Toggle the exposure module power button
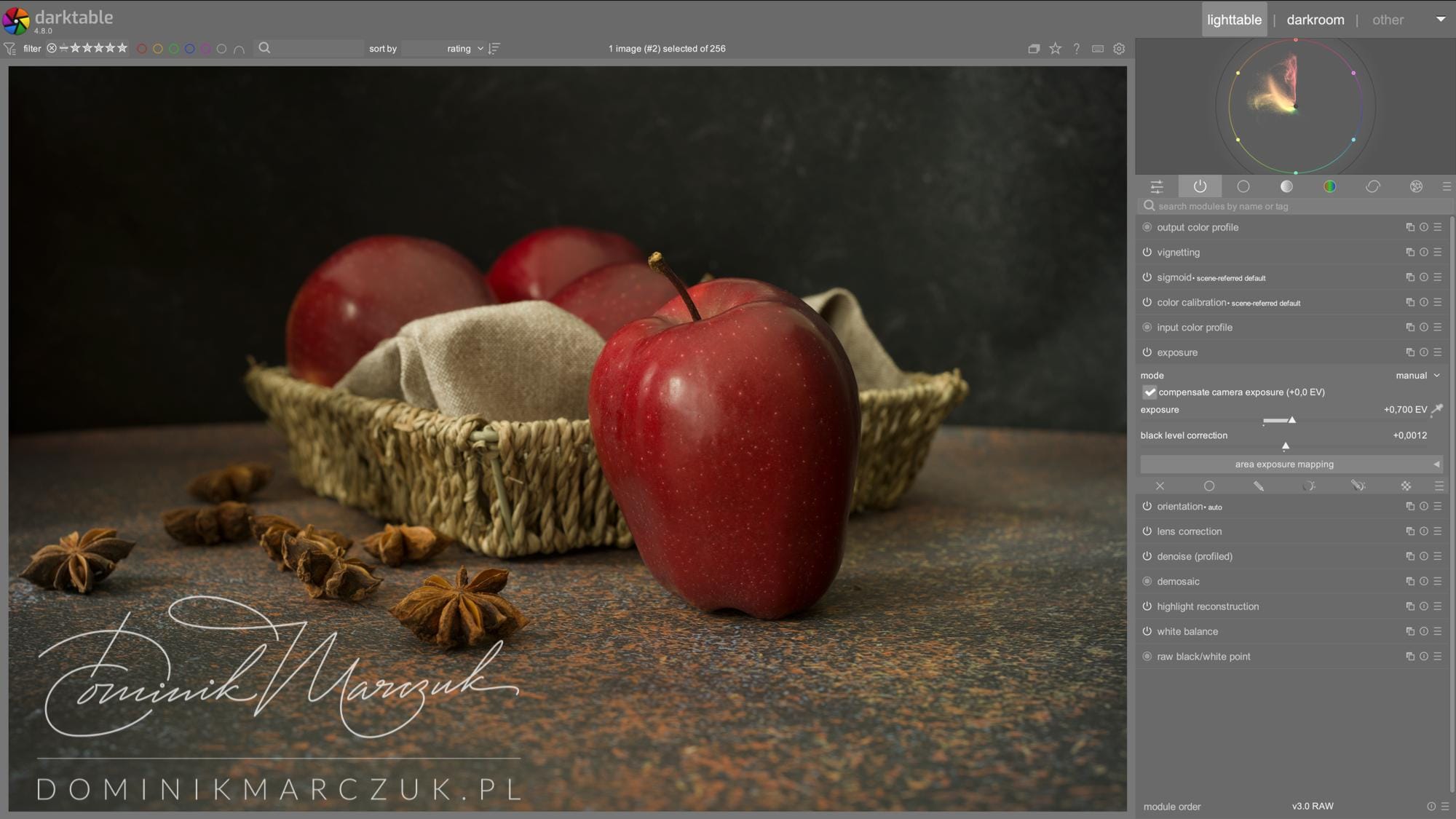 (1147, 352)
